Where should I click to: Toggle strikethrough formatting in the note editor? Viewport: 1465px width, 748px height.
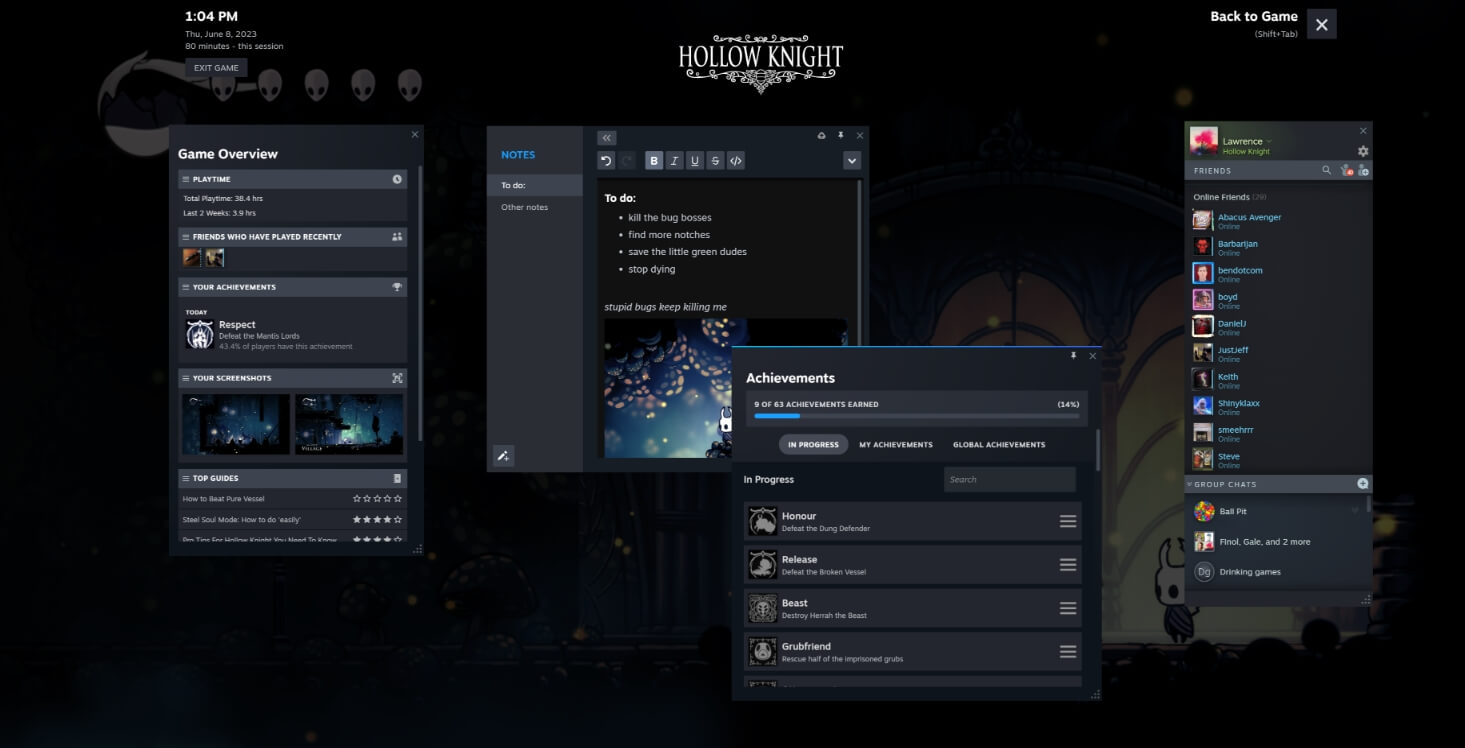coord(715,160)
